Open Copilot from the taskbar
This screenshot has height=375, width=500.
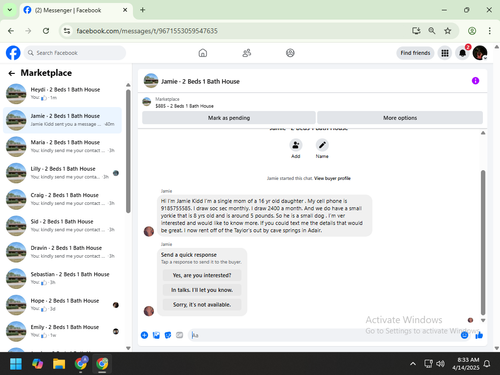tap(37, 363)
